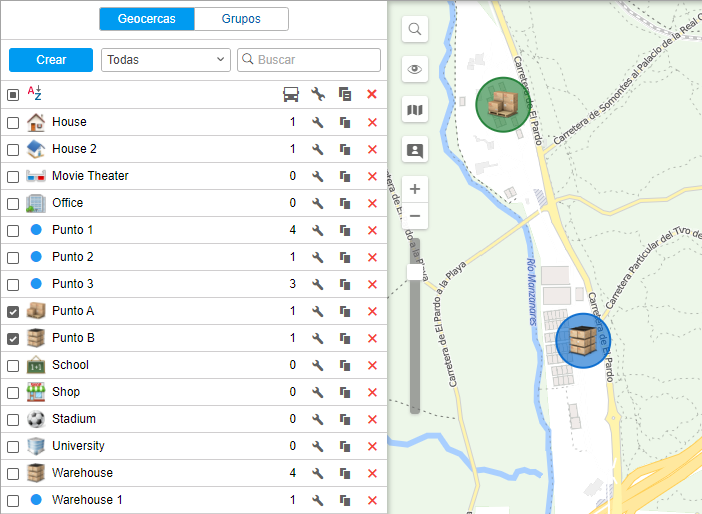The image size is (702, 514).
Task: Zoom in on the map
Action: pos(415,189)
